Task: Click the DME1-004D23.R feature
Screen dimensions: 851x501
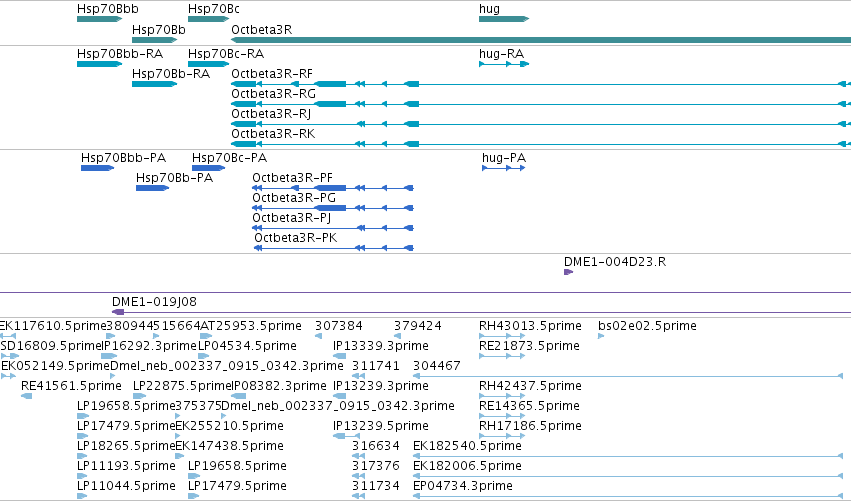Action: [568, 272]
